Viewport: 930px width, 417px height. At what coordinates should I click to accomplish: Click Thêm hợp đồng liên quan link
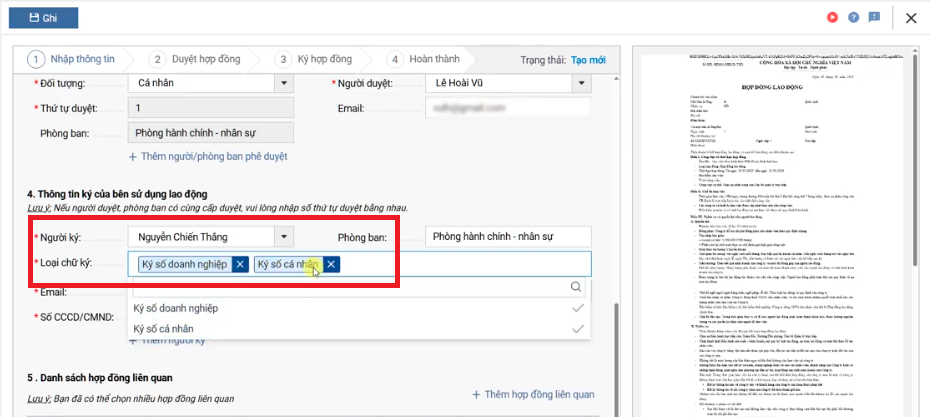(x=533, y=394)
